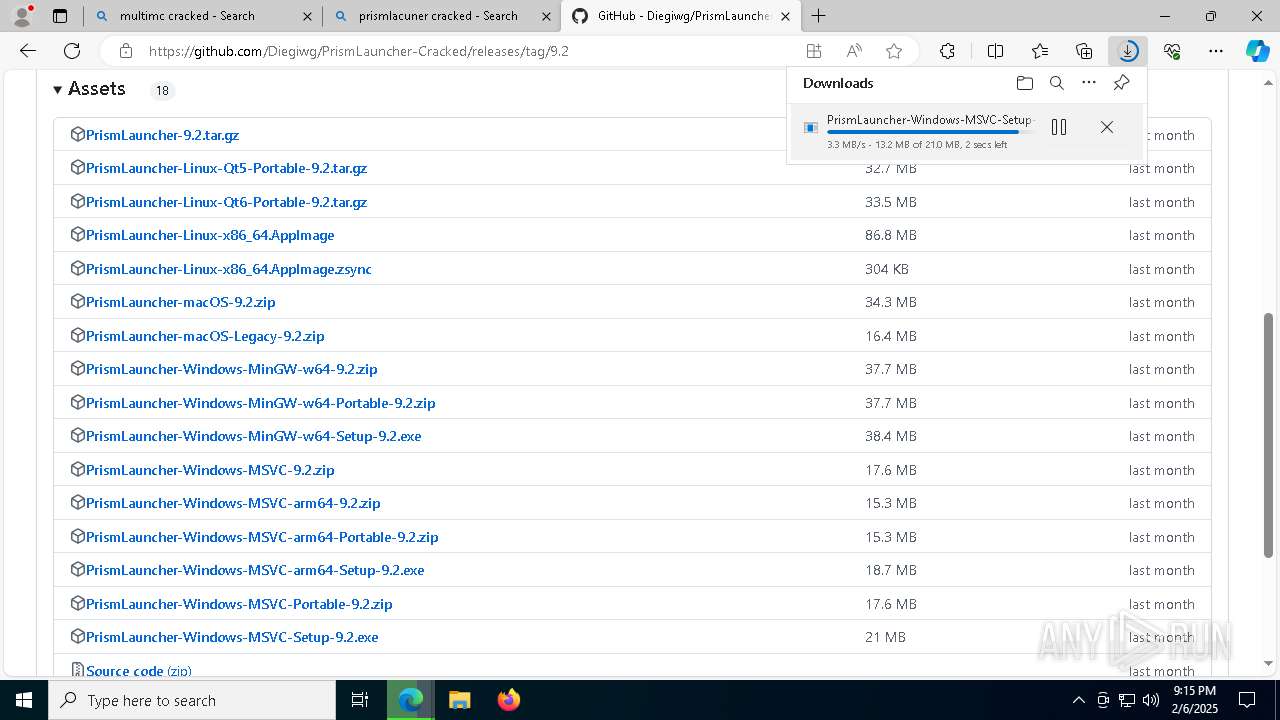Download PrismLauncher-9.2.tar.gz
The height and width of the screenshot is (720, 1280).
tap(162, 135)
